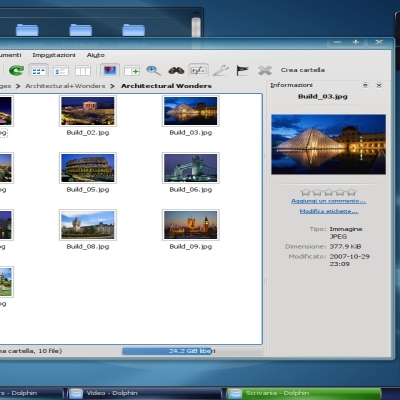Screen dimensions: 400x400
Task: Switch to Icons view mode
Action: pyautogui.click(x=38, y=71)
